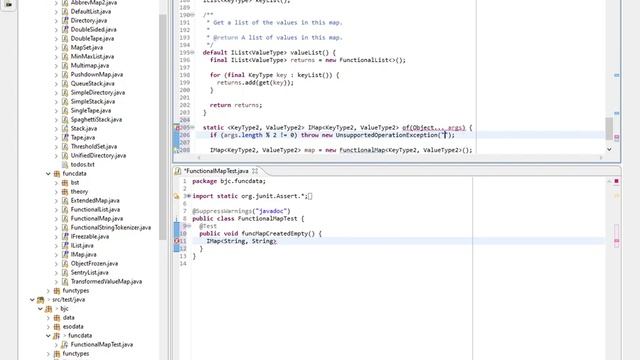Image resolution: width=640 pixels, height=360 pixels.
Task: Open DoubleTape.java file
Action: pos(92,38)
